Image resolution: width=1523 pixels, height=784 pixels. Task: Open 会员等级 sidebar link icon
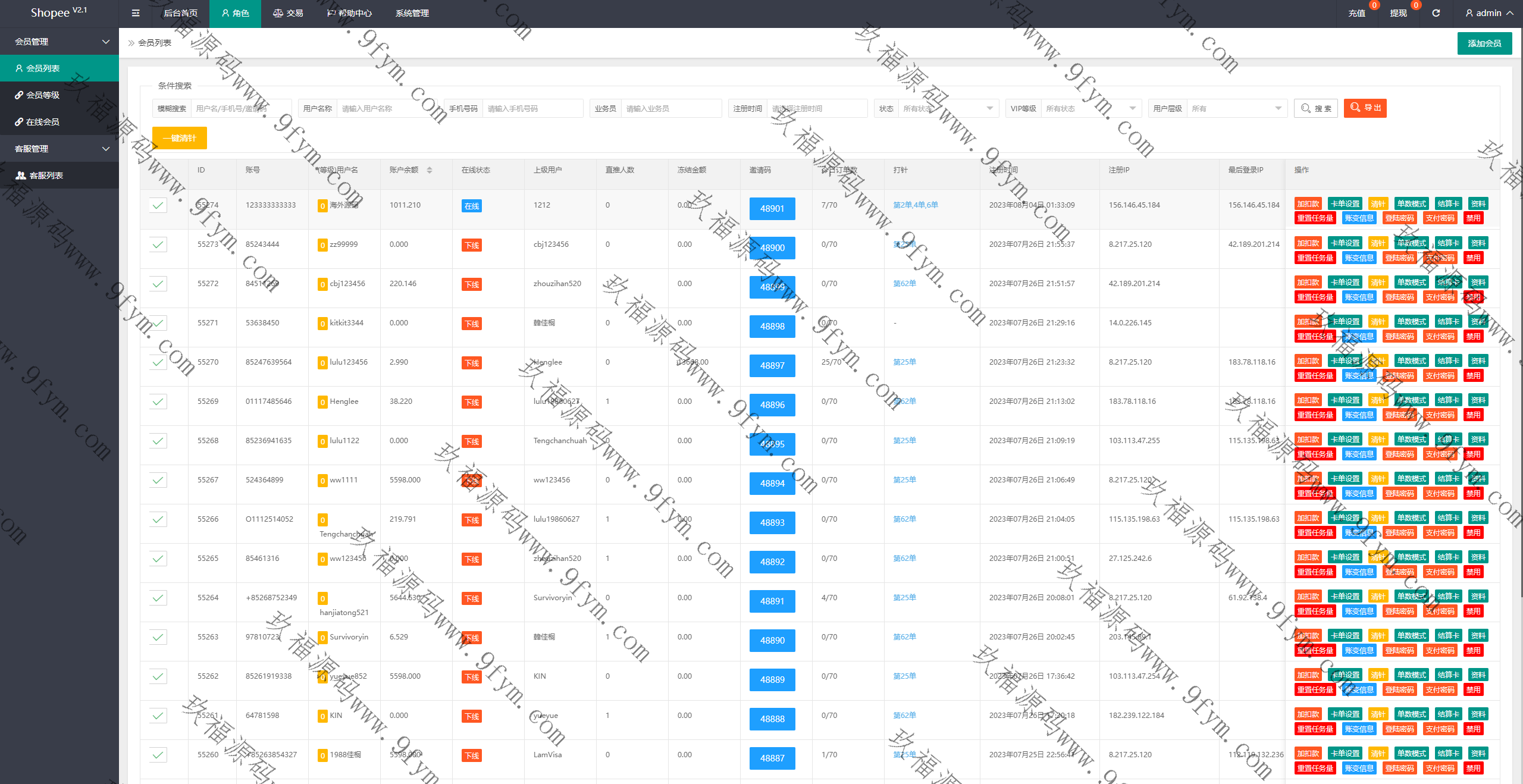click(19, 95)
